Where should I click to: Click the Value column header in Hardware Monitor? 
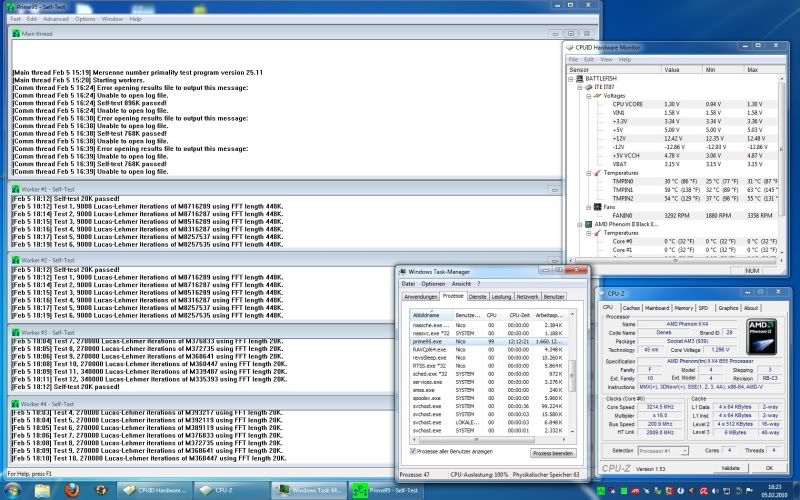pyautogui.click(x=683, y=69)
